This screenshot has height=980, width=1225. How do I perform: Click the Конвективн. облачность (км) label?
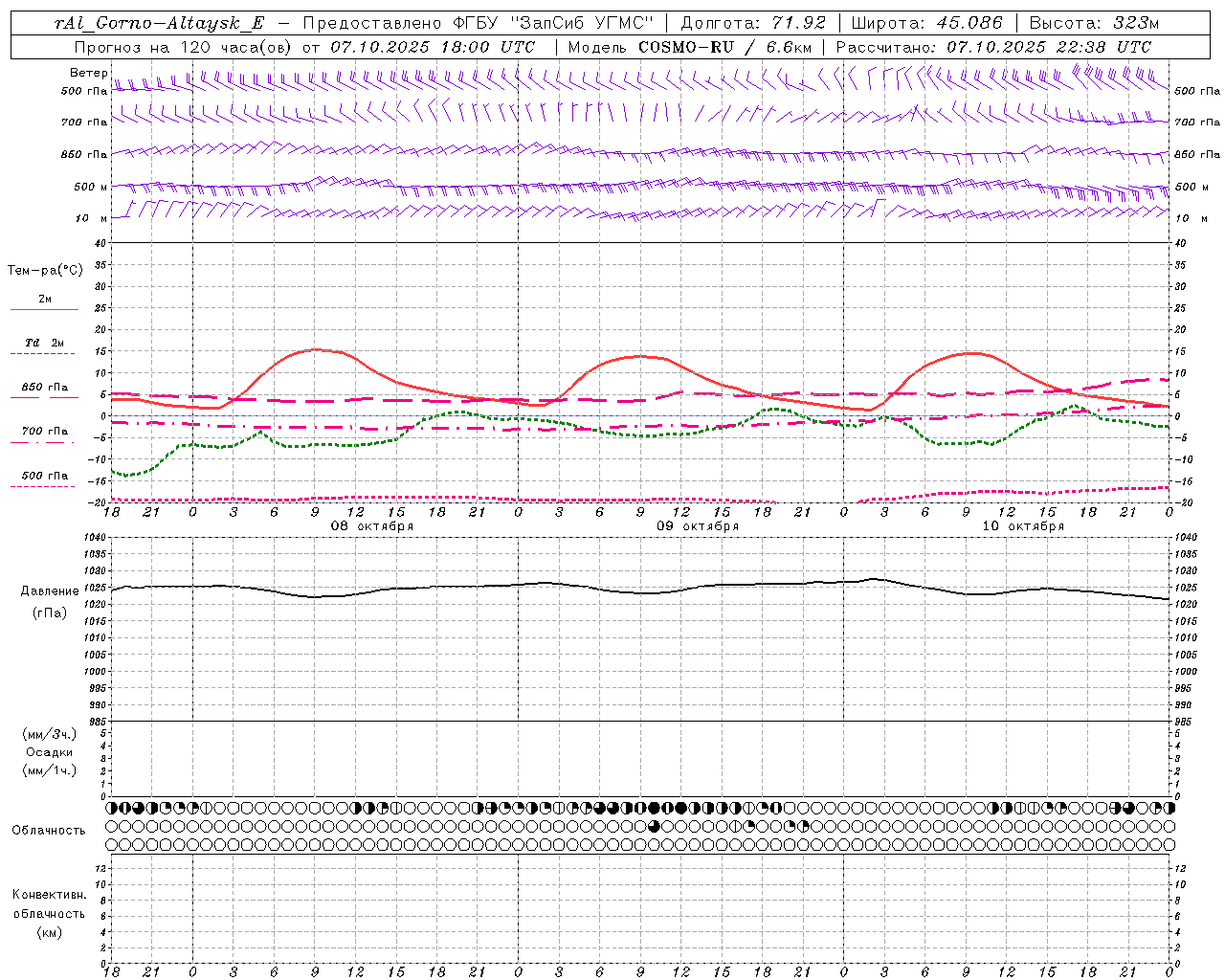(49, 913)
